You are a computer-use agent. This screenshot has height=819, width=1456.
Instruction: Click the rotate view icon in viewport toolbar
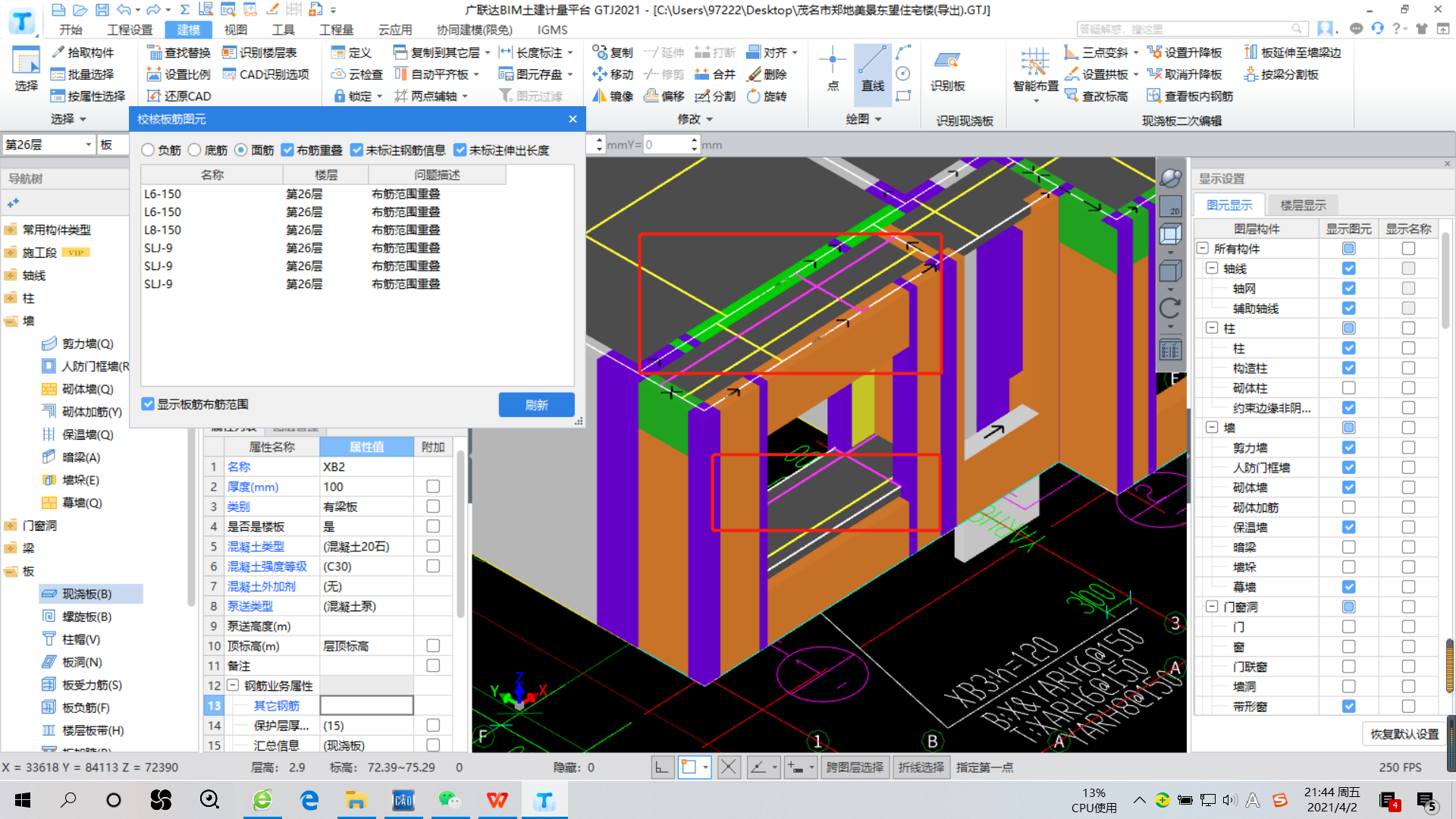point(1170,308)
